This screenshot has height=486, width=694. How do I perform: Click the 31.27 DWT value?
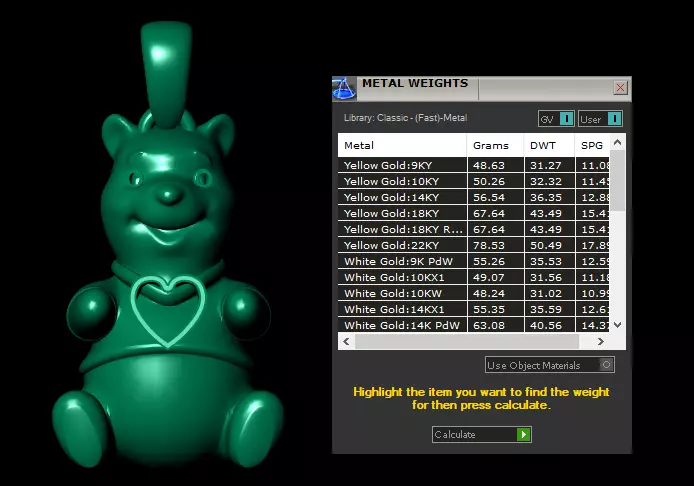[546, 165]
